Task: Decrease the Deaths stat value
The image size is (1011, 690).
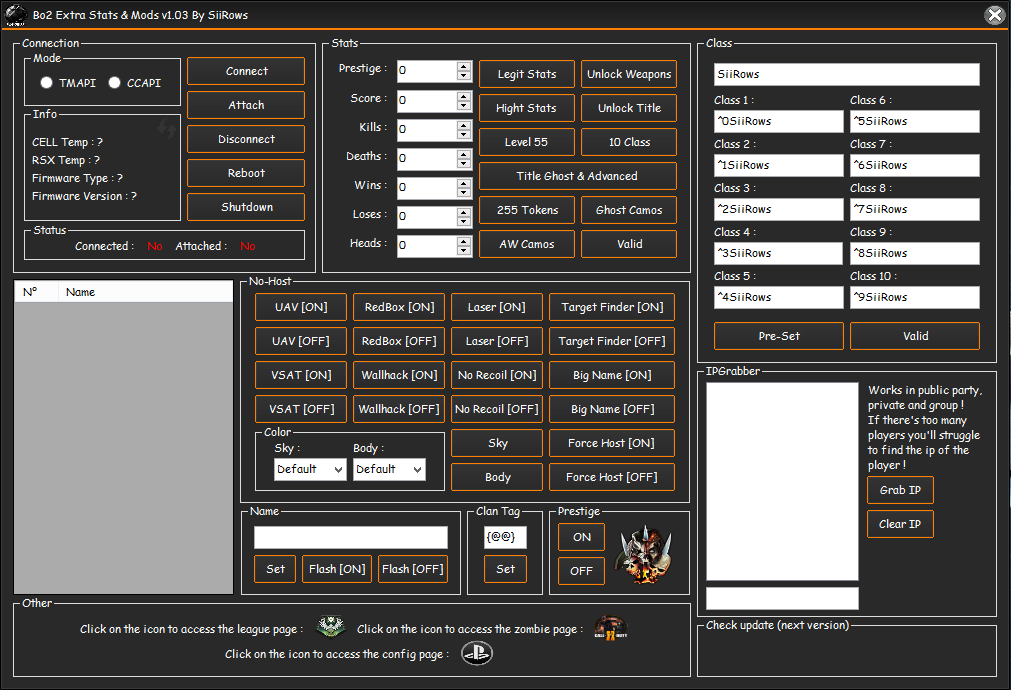Action: (464, 163)
